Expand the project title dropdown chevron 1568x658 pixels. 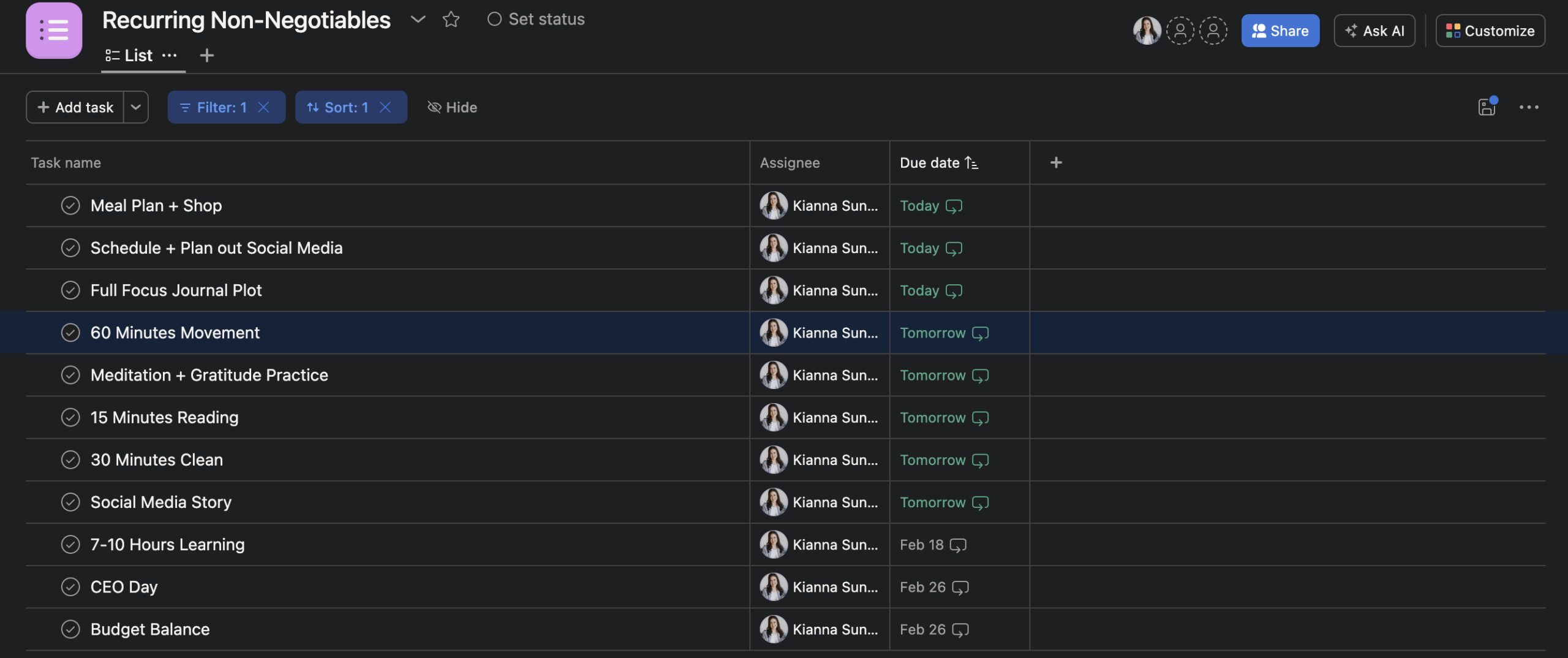418,20
